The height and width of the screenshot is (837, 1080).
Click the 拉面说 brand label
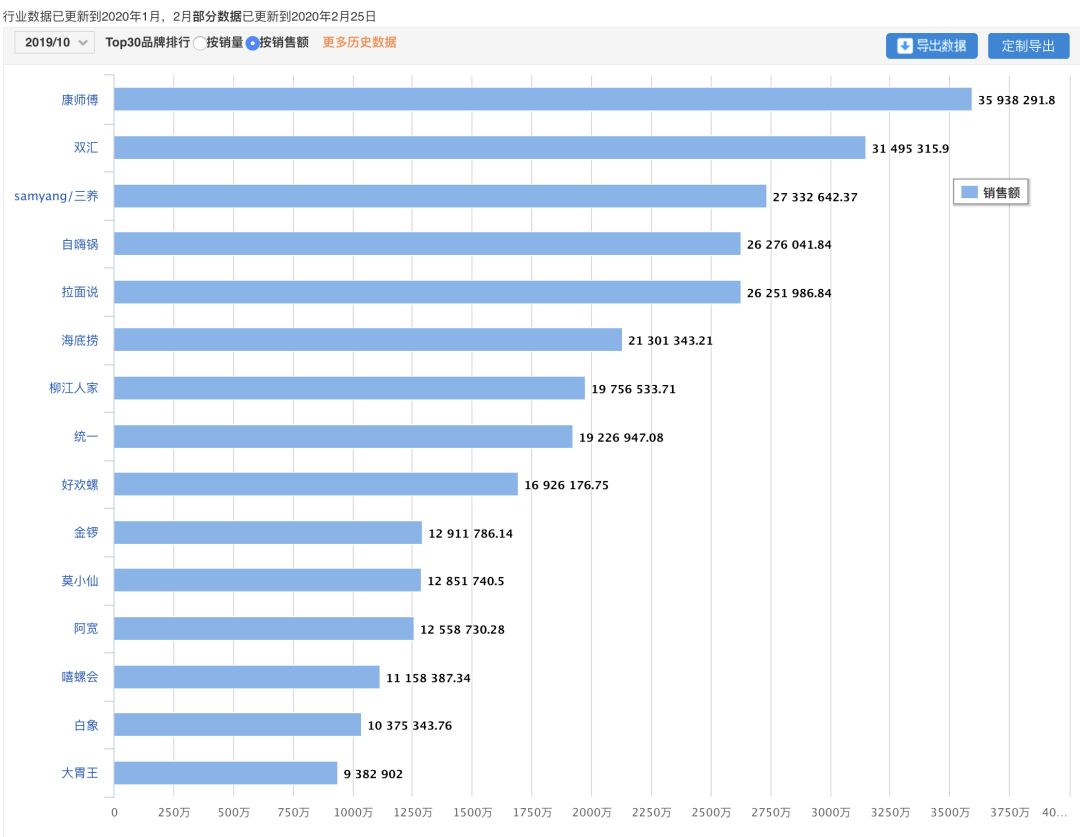point(80,292)
